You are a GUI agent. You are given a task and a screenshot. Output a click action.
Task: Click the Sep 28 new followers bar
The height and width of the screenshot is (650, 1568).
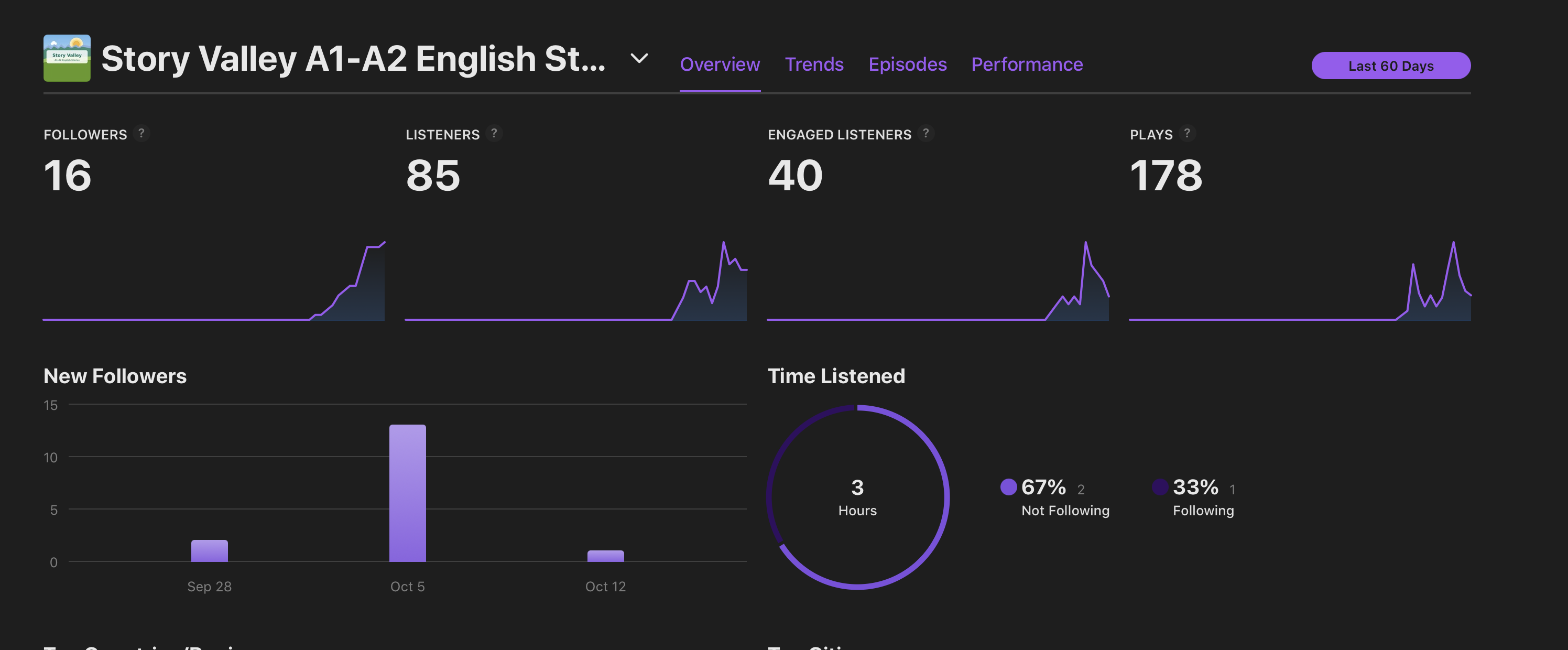pyautogui.click(x=210, y=551)
